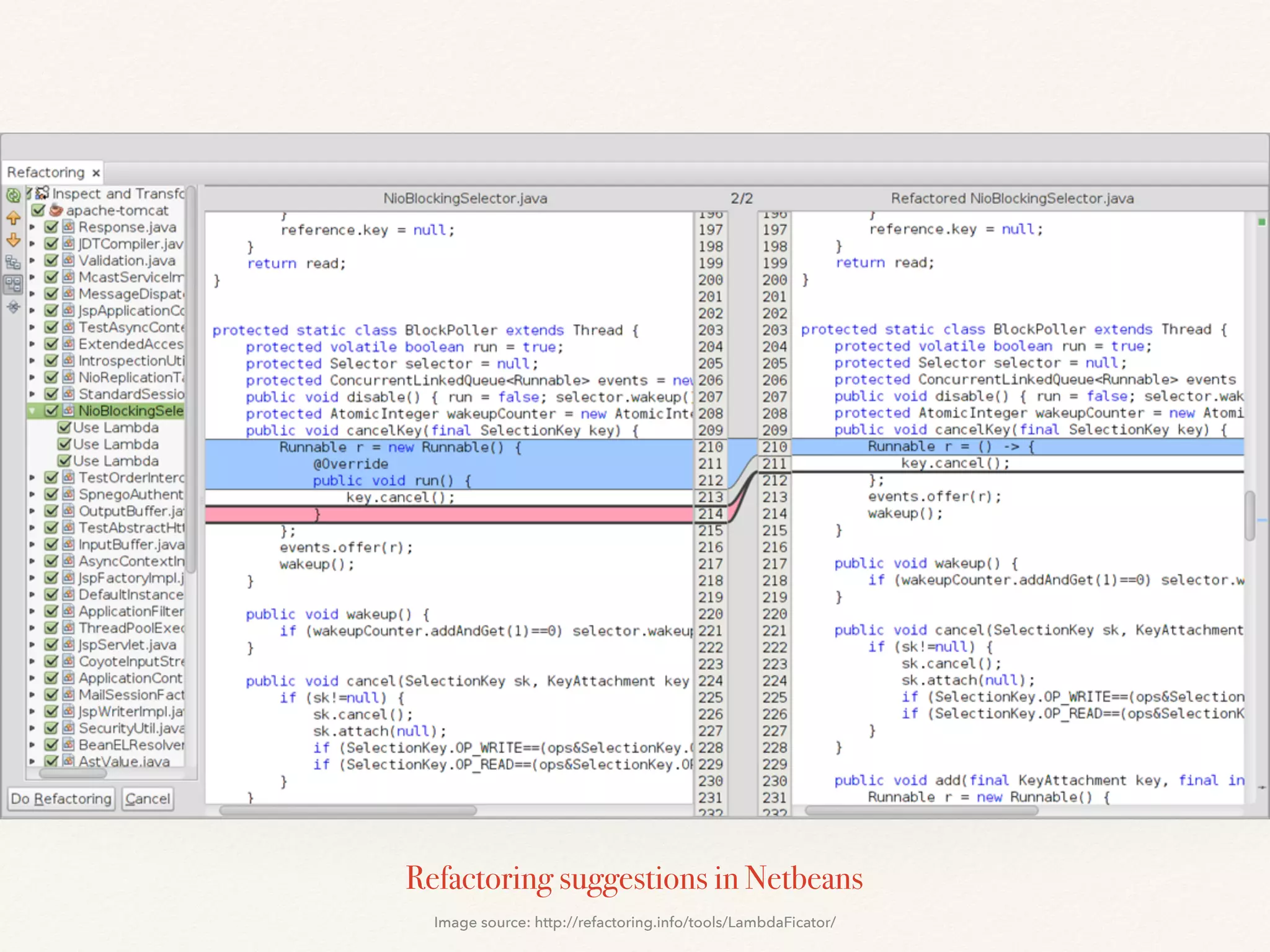Close the Refactoring tab
Viewport: 1270px width, 952px height.
(x=96, y=173)
